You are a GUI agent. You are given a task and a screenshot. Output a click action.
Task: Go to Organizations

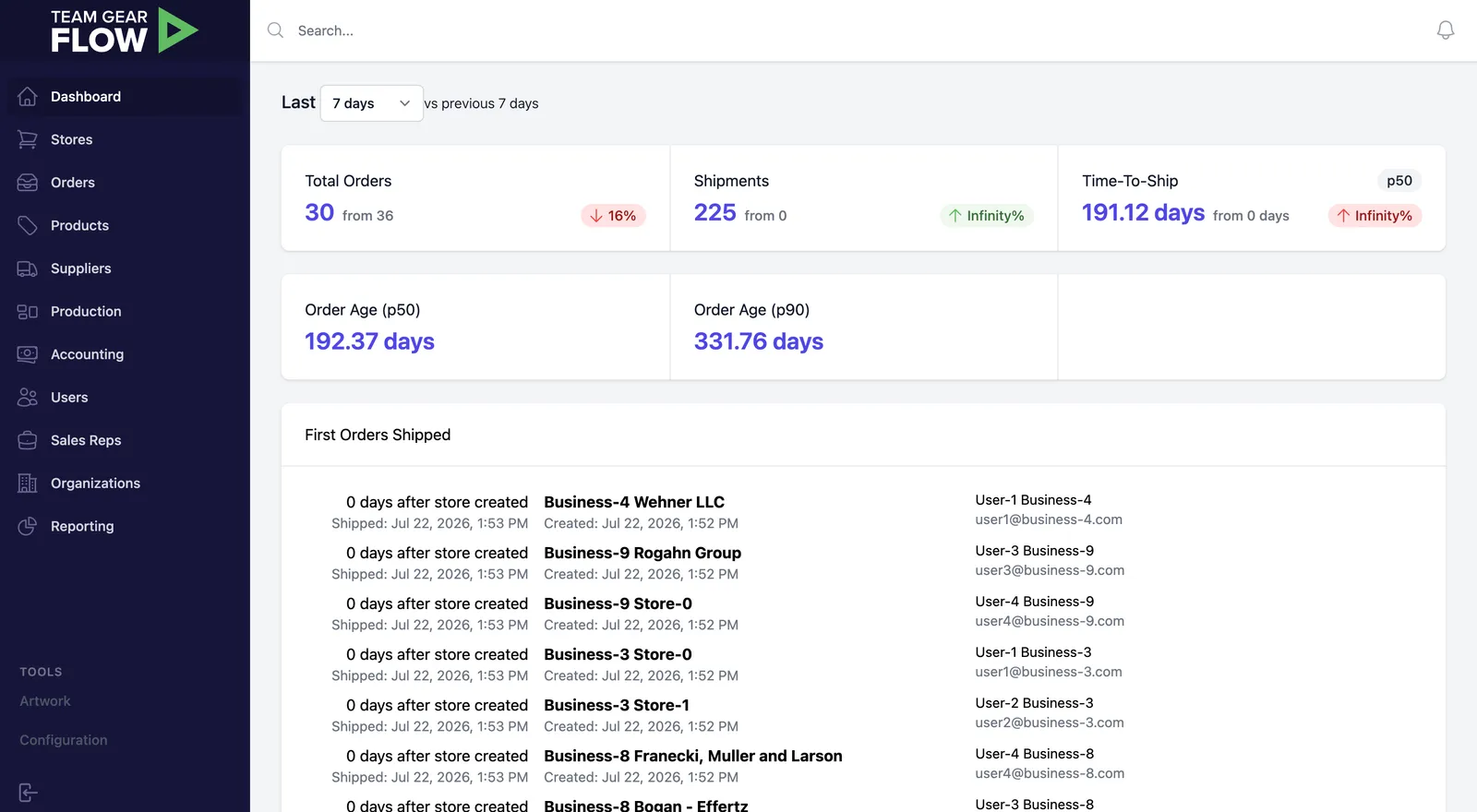click(x=125, y=484)
